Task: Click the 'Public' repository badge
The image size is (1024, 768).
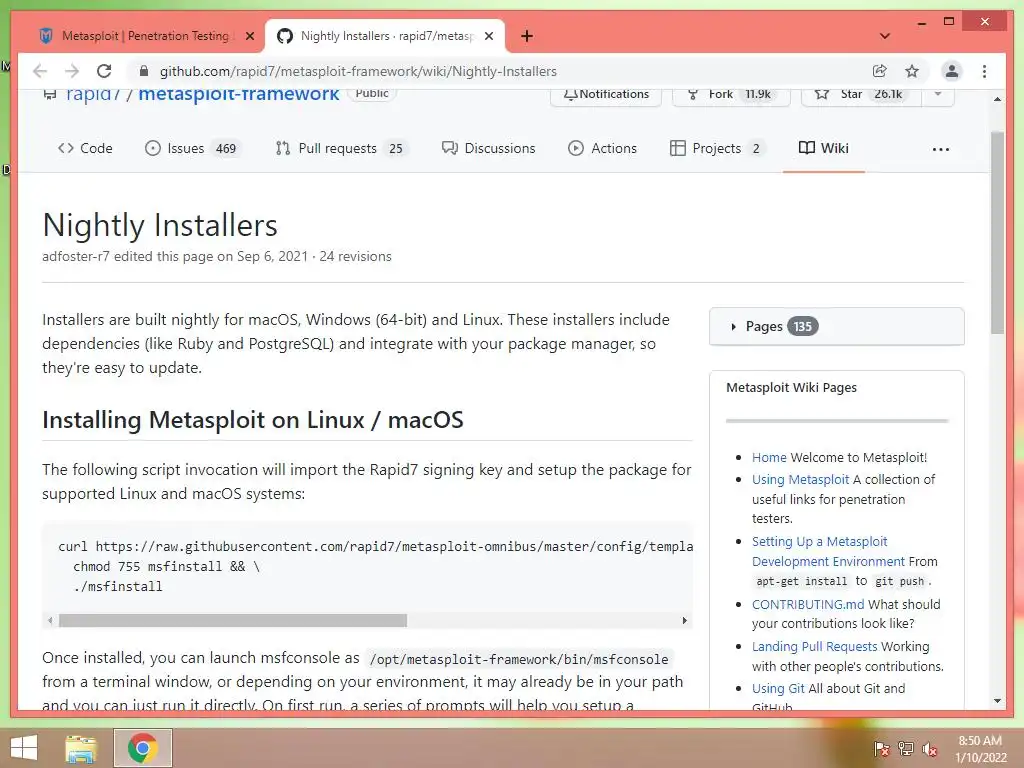Action: point(372,93)
